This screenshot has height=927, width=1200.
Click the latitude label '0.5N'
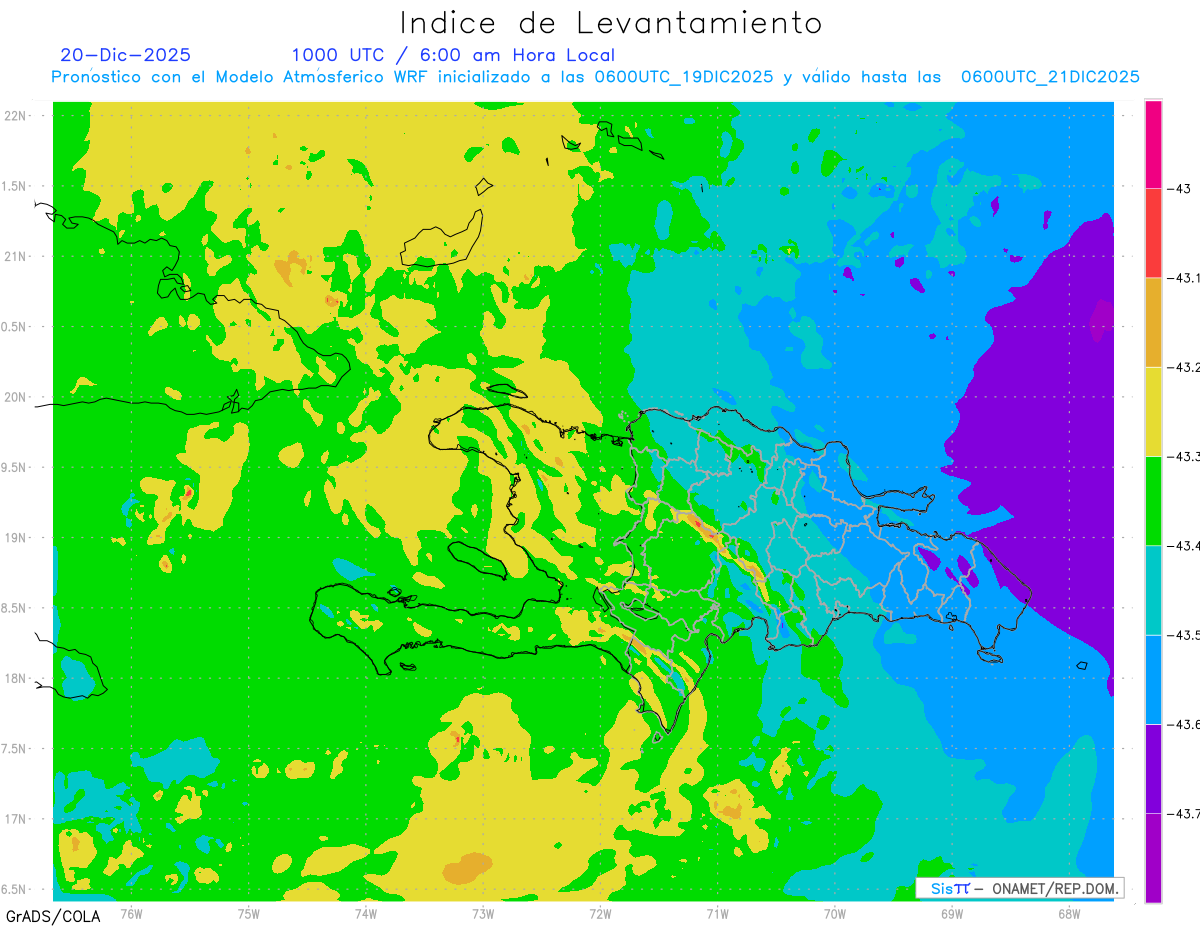14,327
